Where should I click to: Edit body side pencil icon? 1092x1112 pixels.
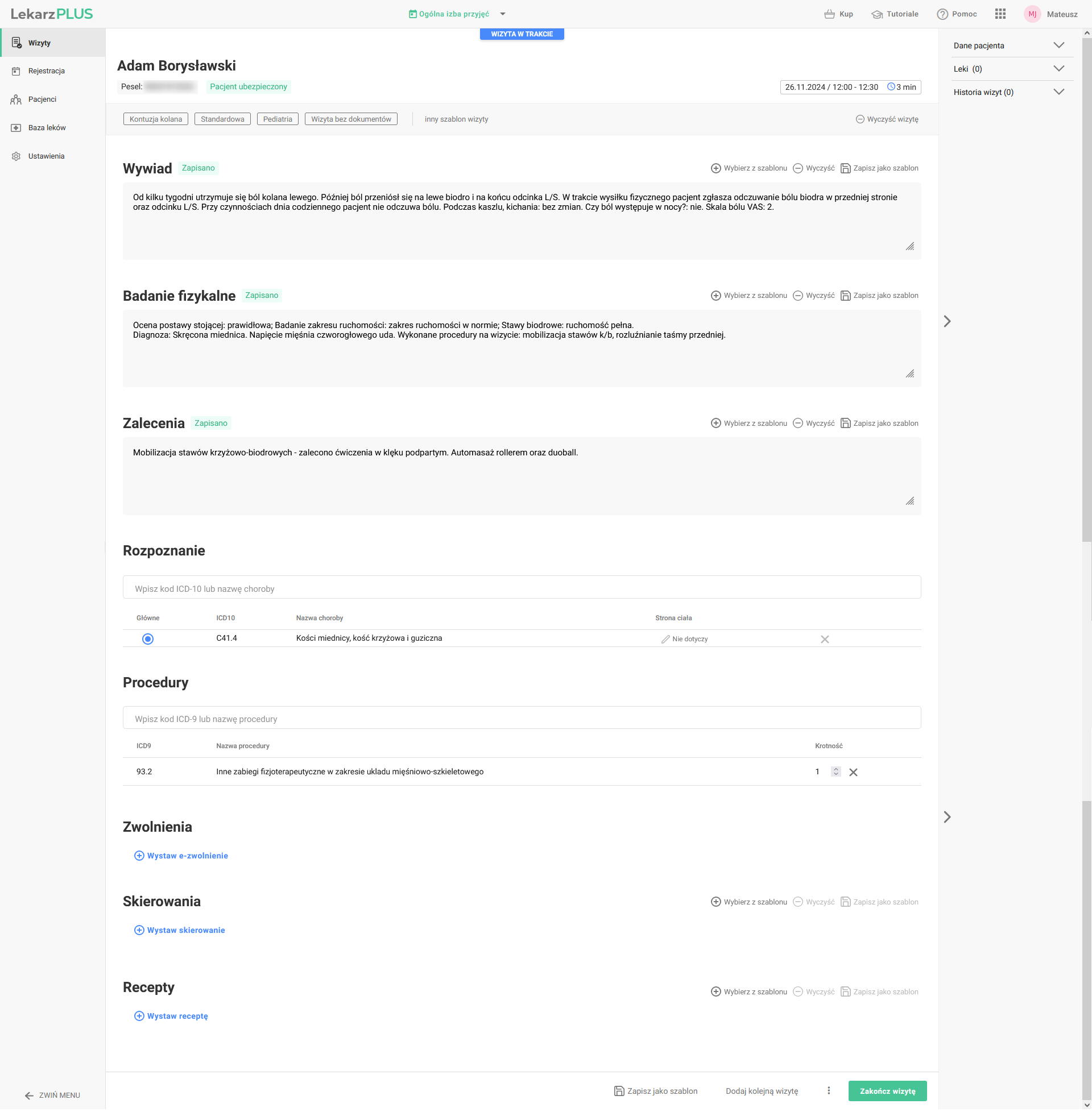click(665, 639)
